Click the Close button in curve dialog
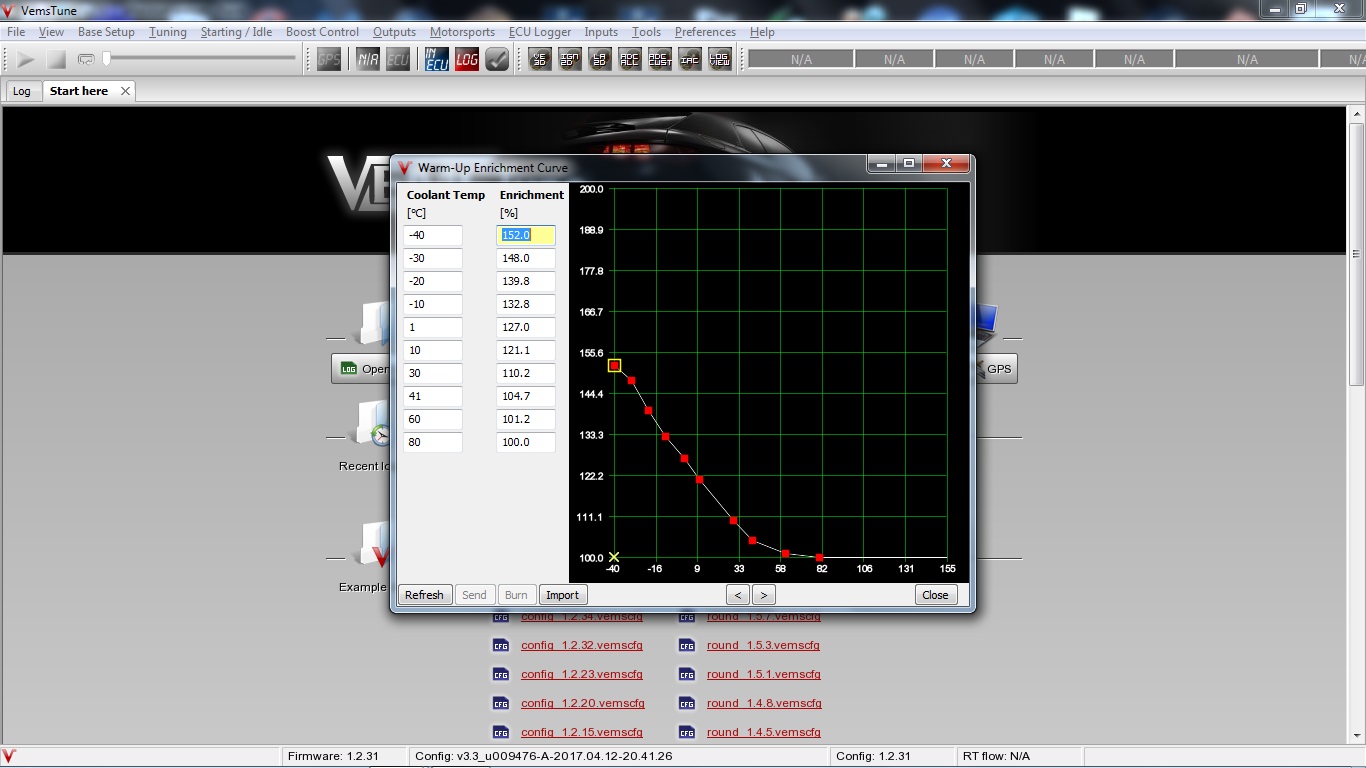The image size is (1366, 768). click(935, 595)
